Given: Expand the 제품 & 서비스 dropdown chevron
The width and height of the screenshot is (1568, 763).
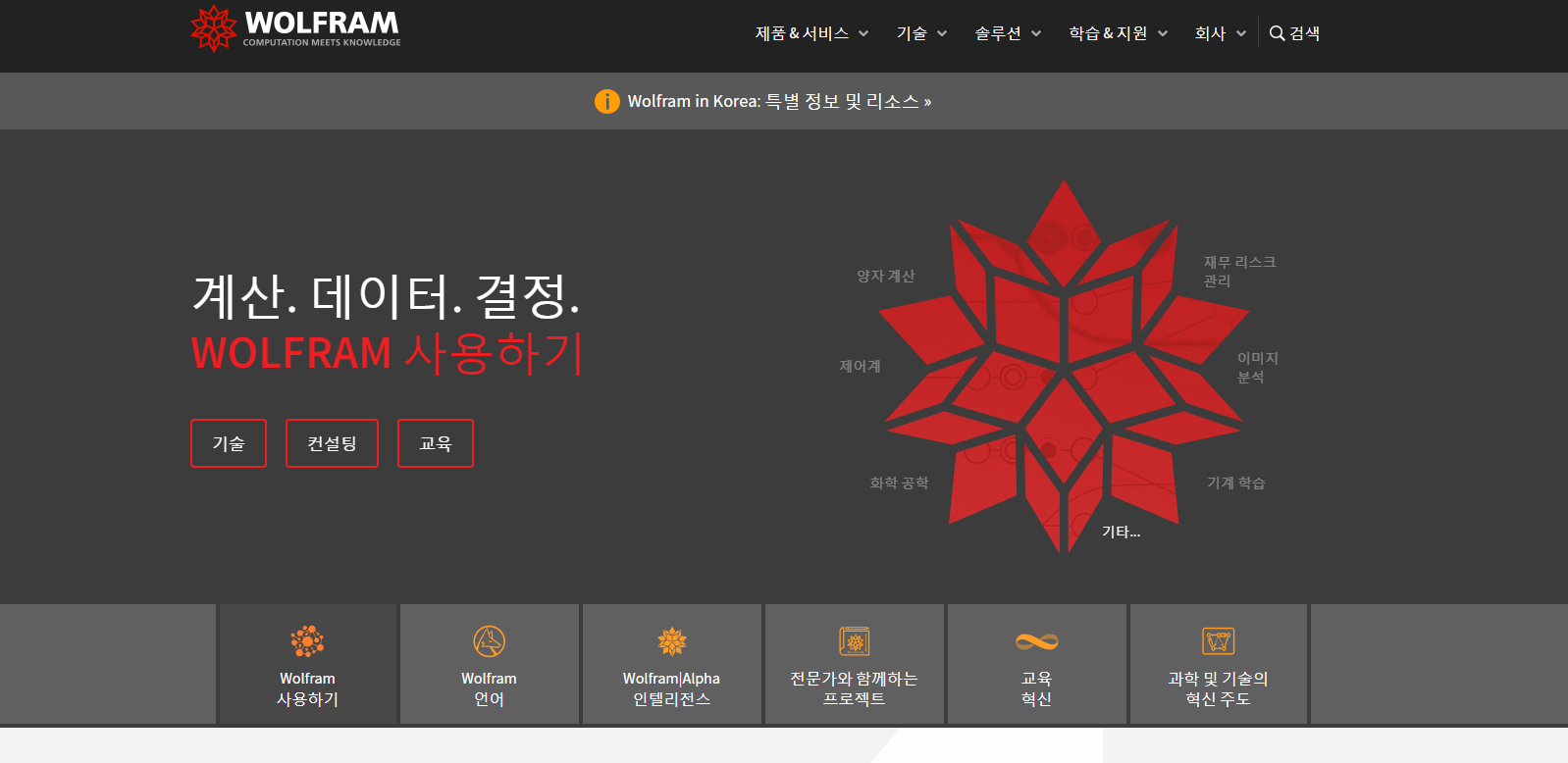Looking at the screenshot, I should point(863,33).
